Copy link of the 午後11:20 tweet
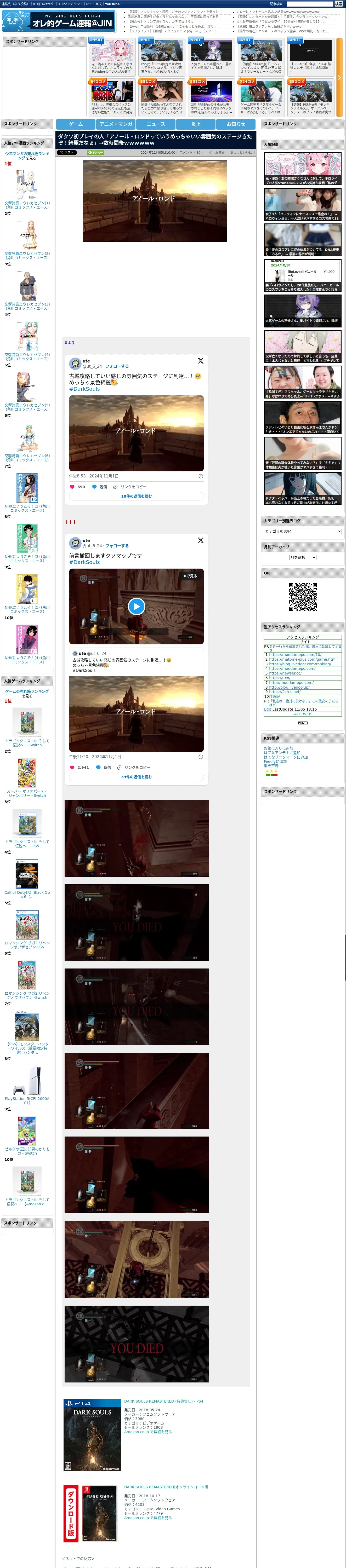346x1568 pixels. (134, 768)
